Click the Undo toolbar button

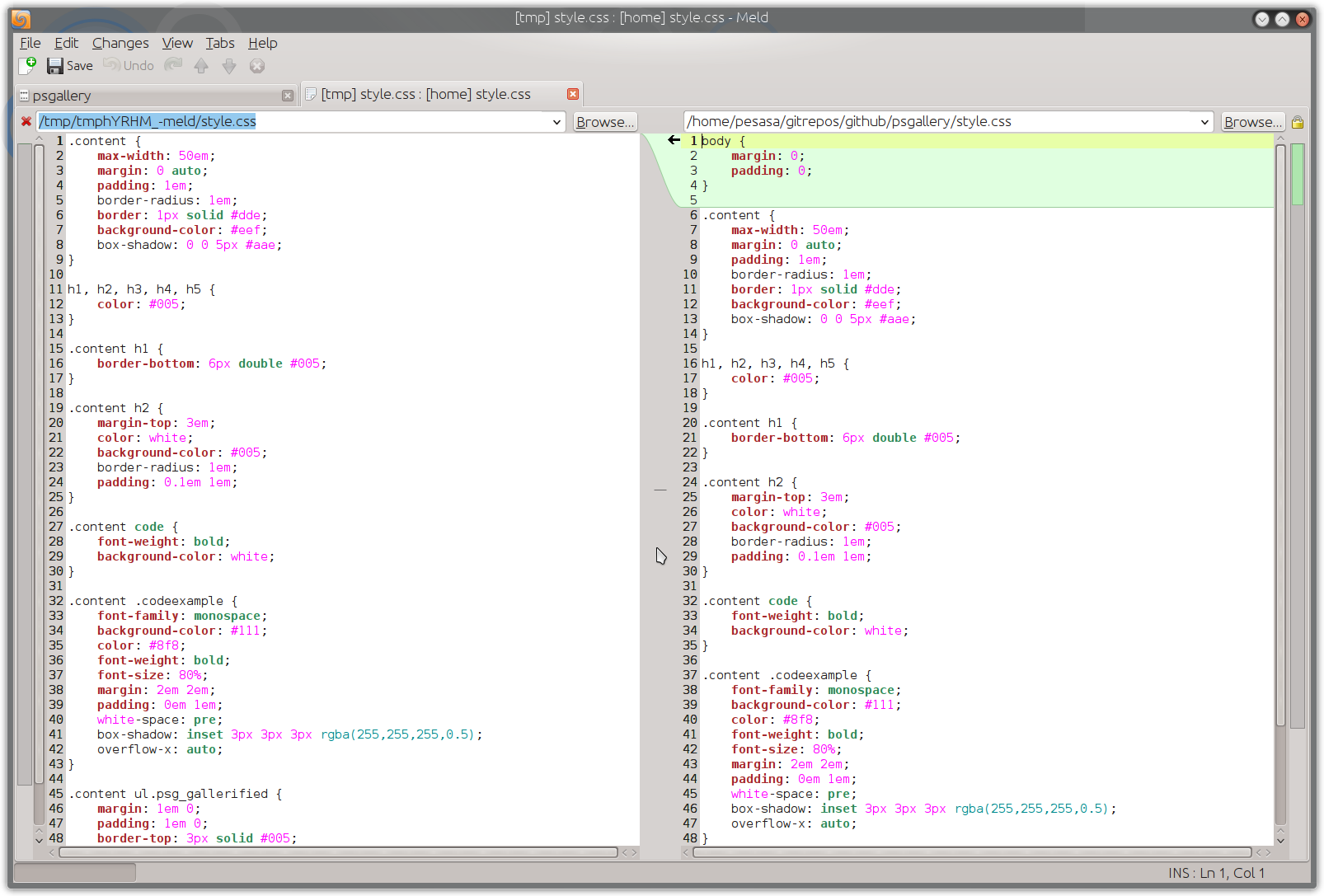pos(129,65)
